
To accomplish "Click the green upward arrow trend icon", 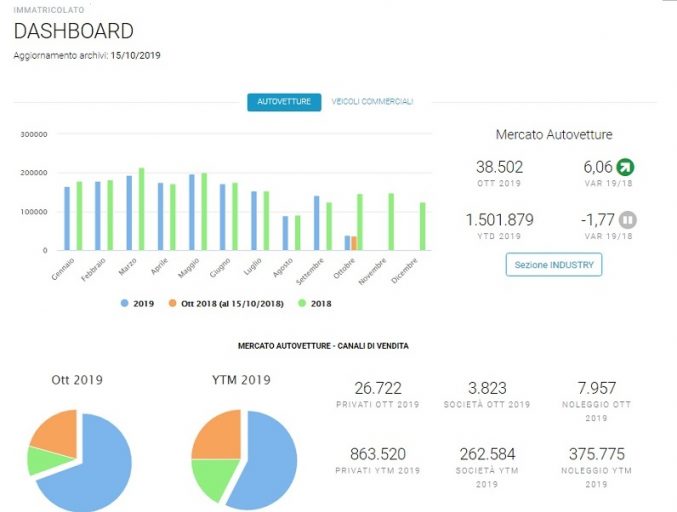I will point(625,167).
